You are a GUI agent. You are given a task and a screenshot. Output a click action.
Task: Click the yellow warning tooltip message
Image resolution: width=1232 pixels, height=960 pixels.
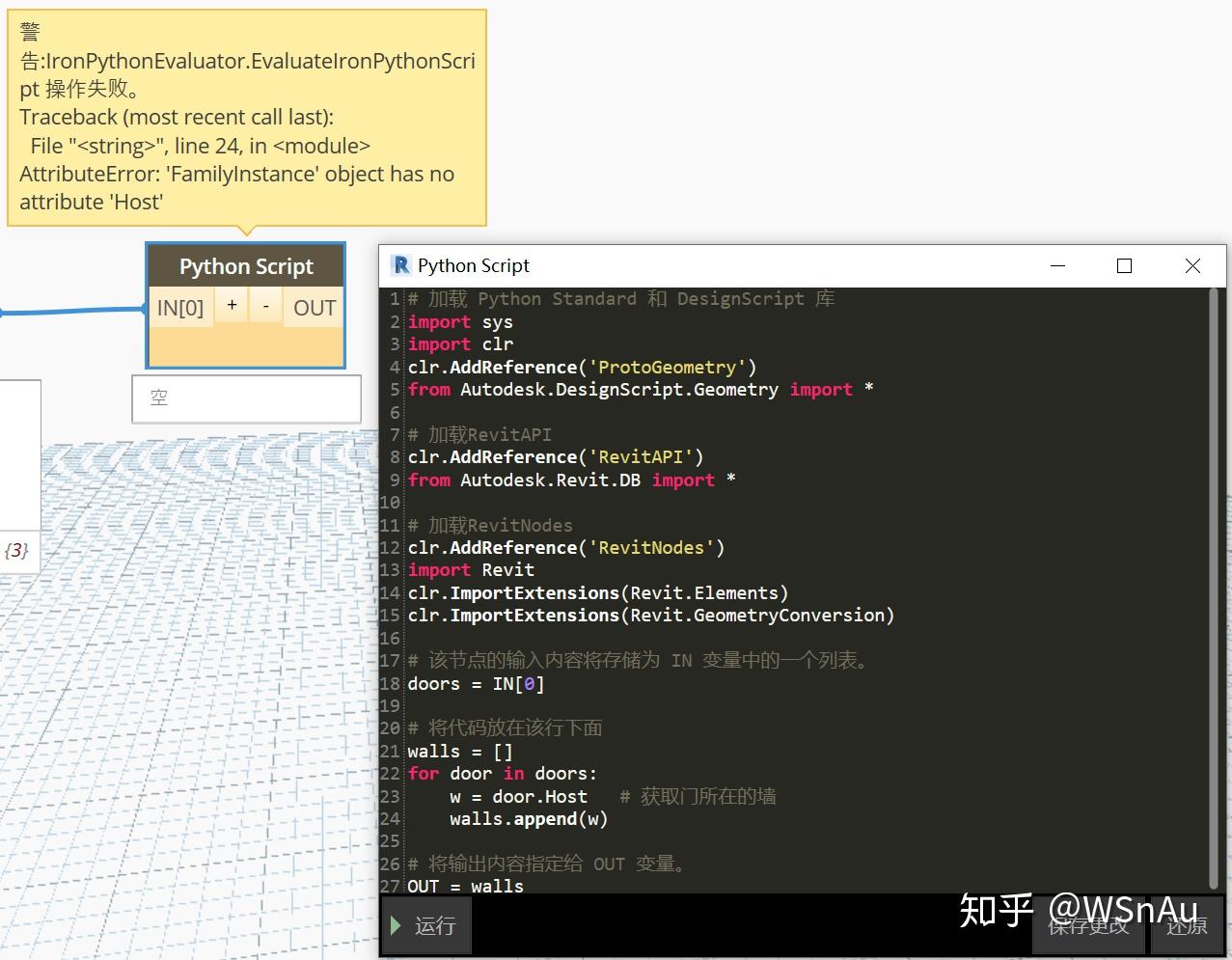(x=247, y=118)
